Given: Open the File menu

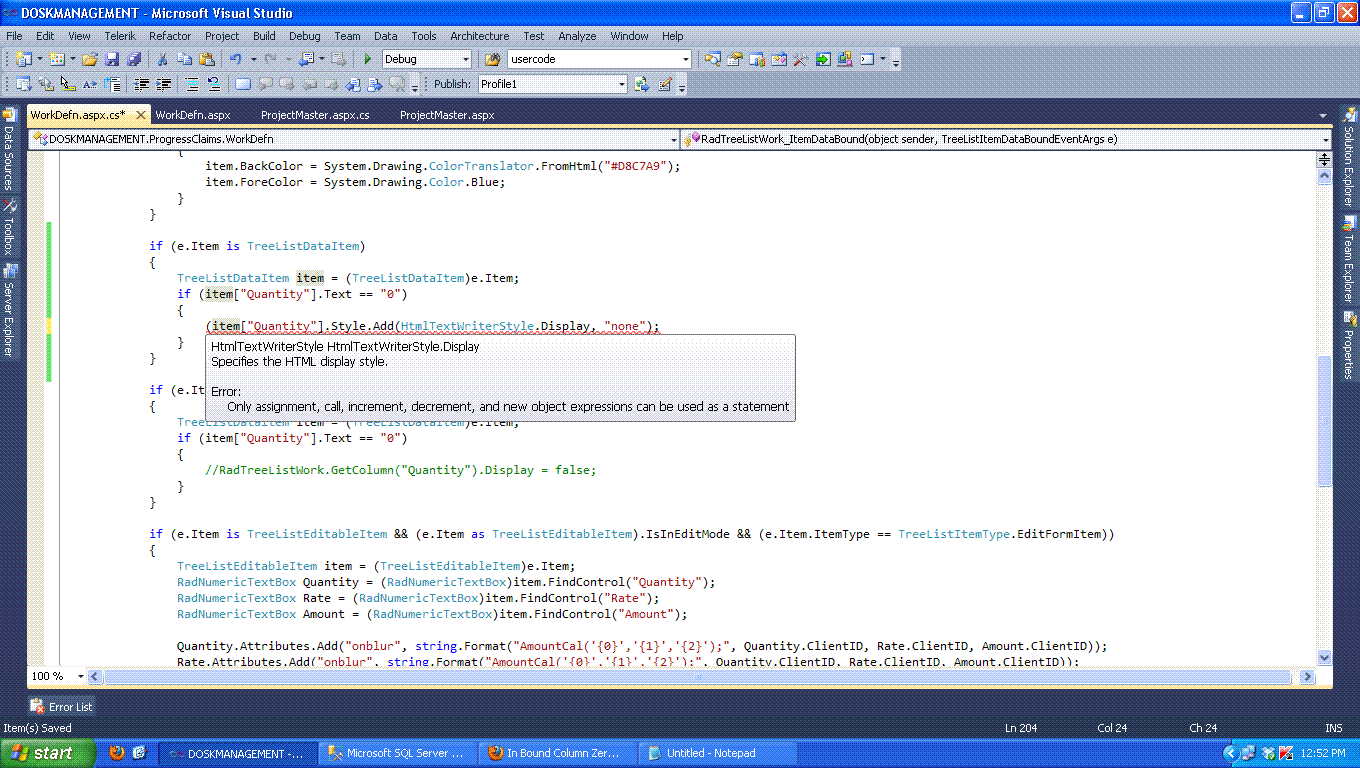Looking at the screenshot, I should (x=14, y=36).
